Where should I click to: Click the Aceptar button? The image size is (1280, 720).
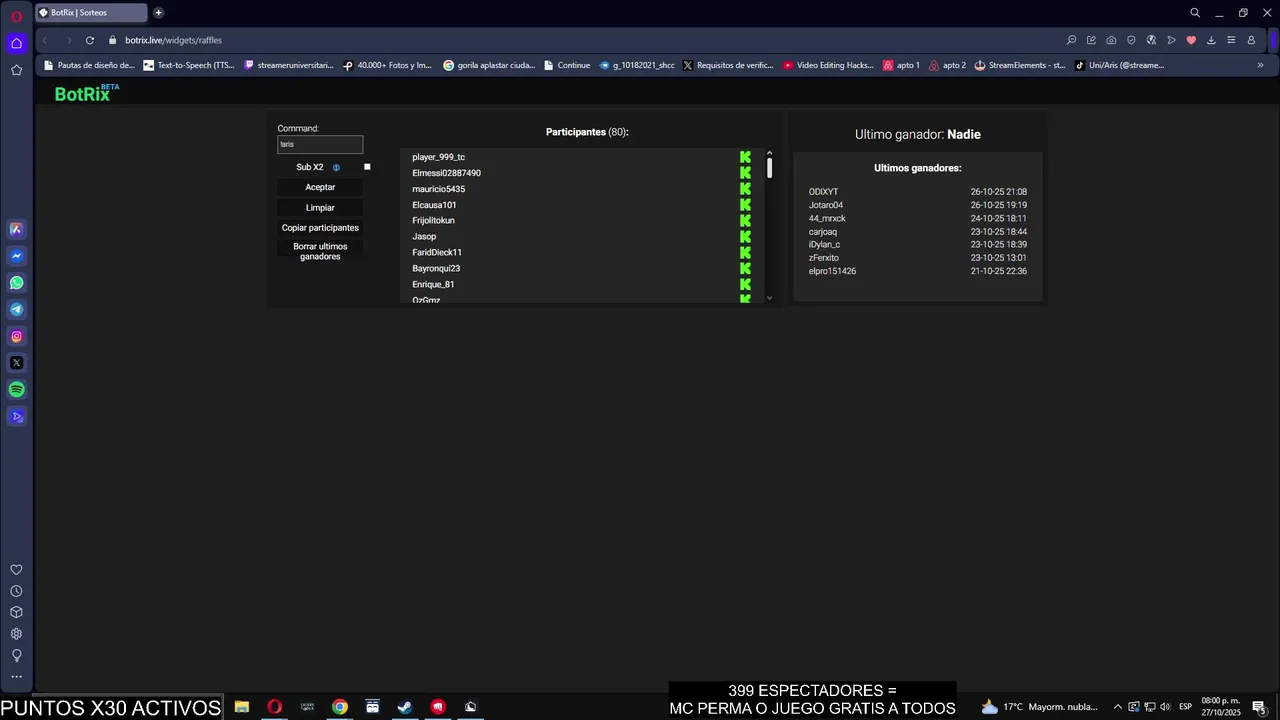320,187
